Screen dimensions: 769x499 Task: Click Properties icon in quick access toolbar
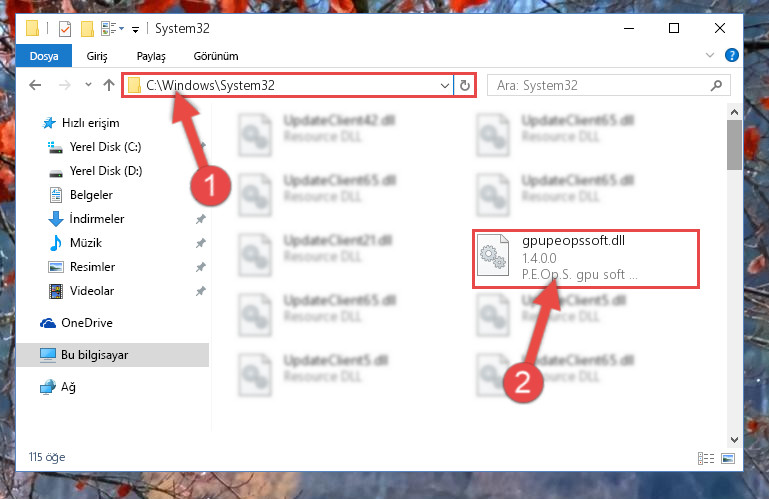65,29
